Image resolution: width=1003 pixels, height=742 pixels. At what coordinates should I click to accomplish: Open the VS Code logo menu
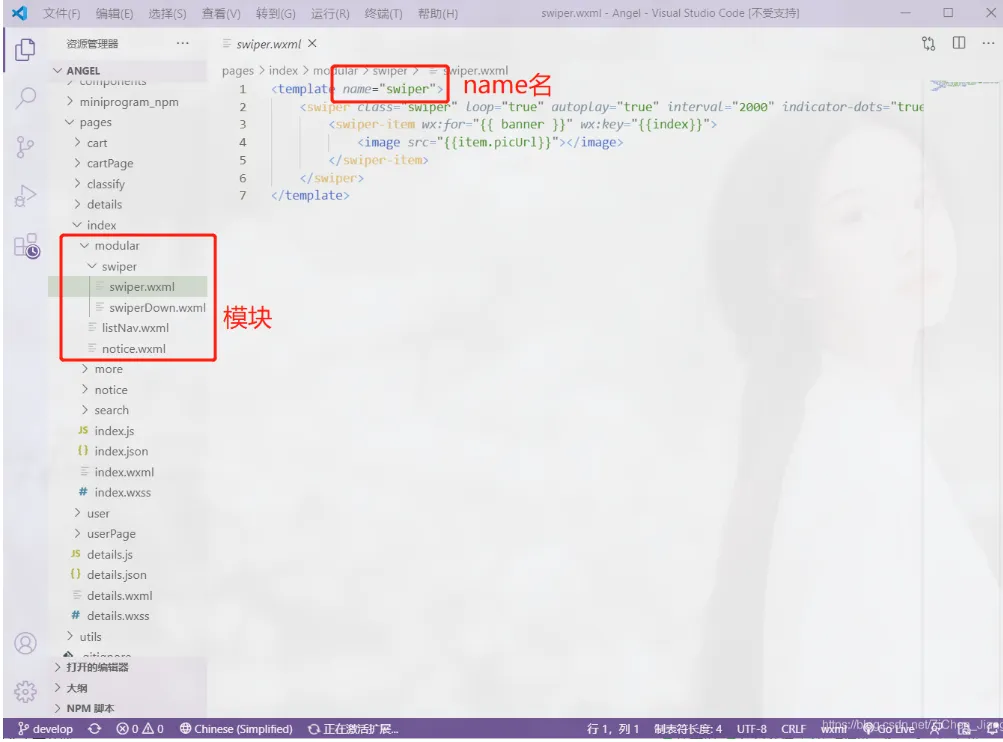[20, 13]
